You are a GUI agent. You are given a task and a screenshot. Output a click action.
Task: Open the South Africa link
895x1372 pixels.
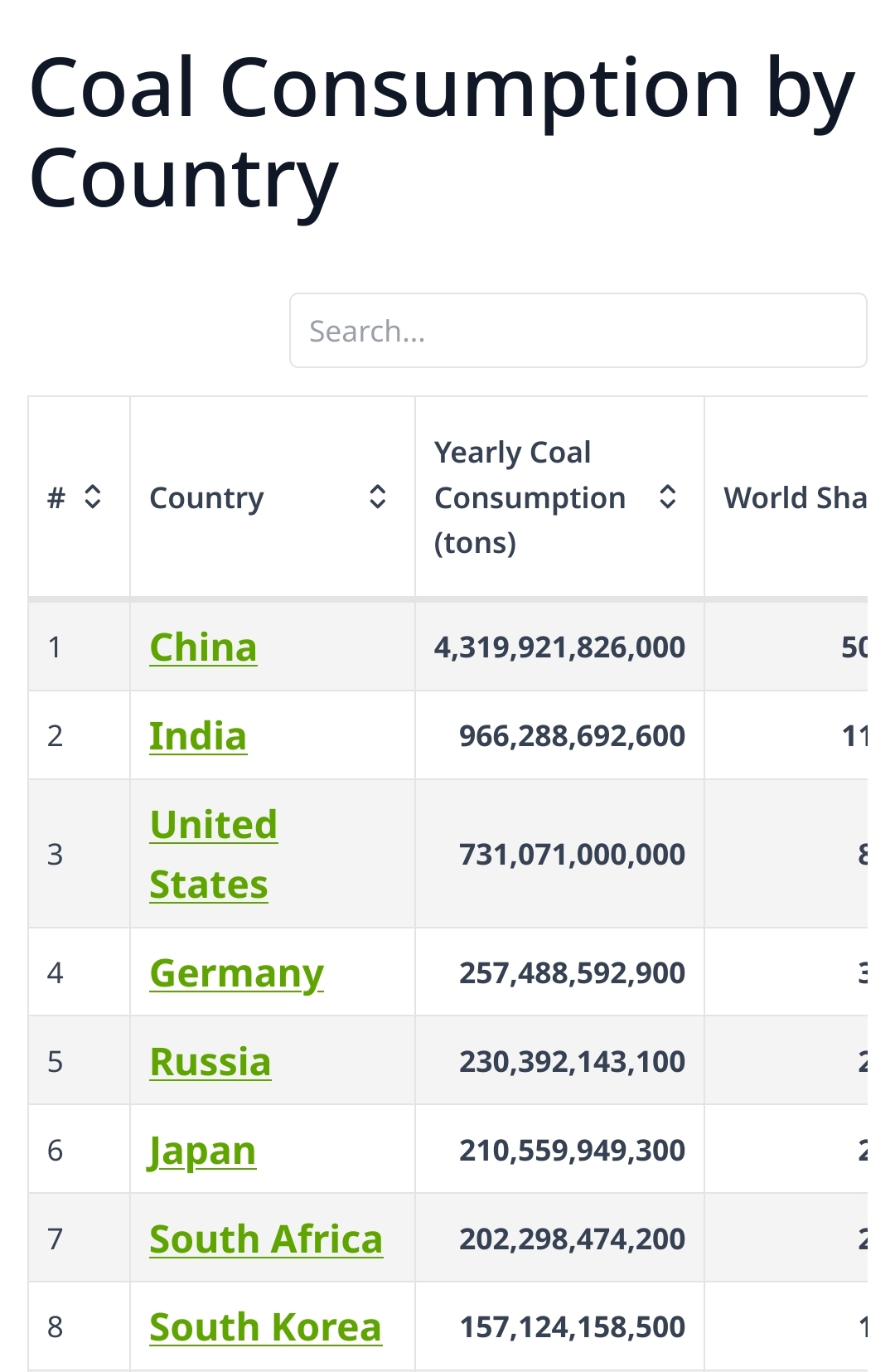click(266, 1239)
